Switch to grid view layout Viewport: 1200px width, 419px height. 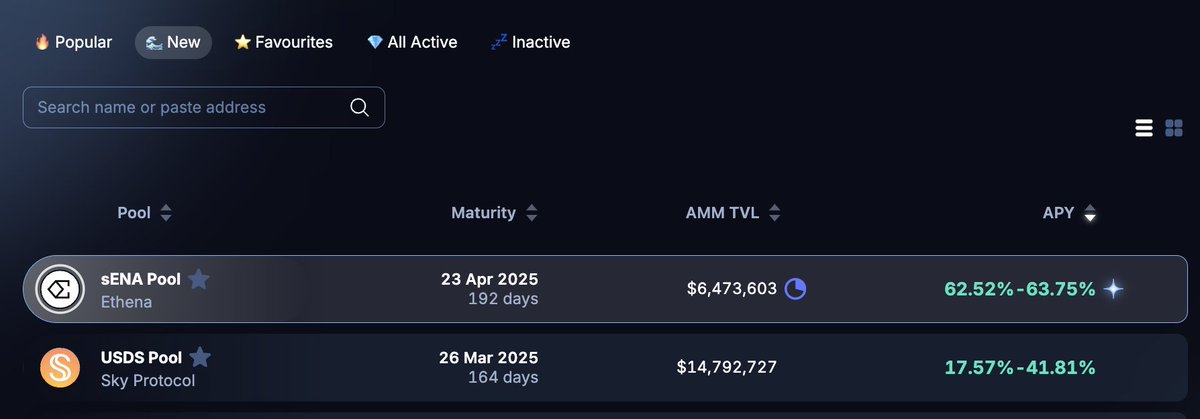tap(1174, 128)
